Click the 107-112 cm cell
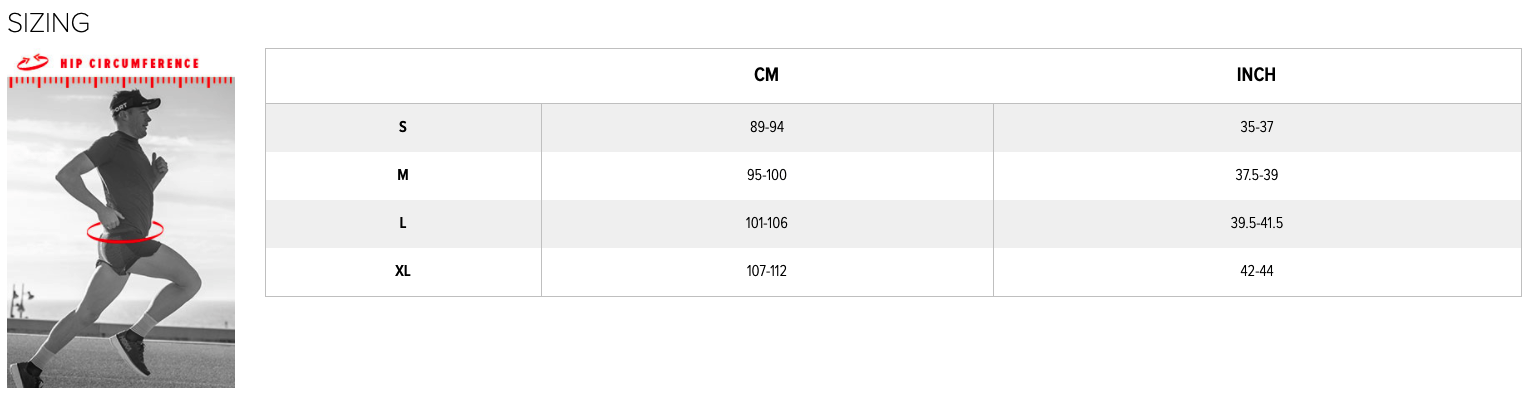 [767, 271]
